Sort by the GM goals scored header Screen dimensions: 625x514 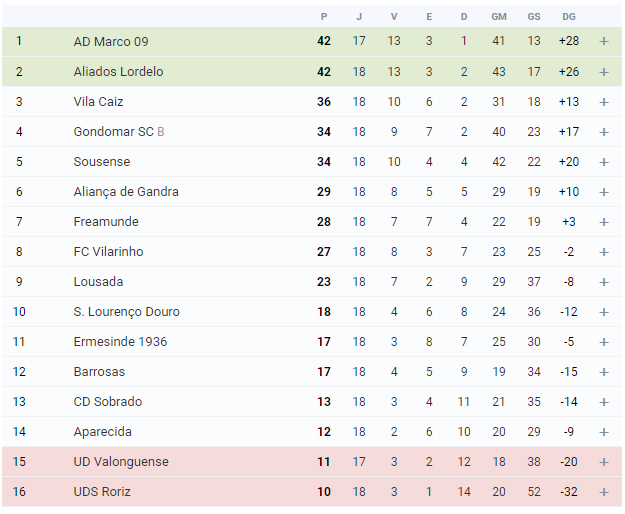(x=499, y=17)
